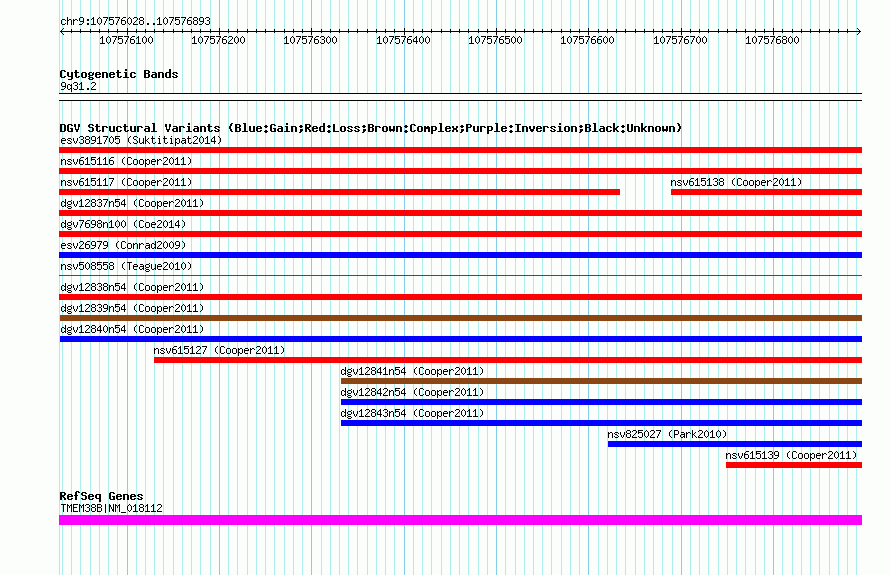Open the dgv12838n54 (Cooper2011) label
890x575 pixels.
132,287
